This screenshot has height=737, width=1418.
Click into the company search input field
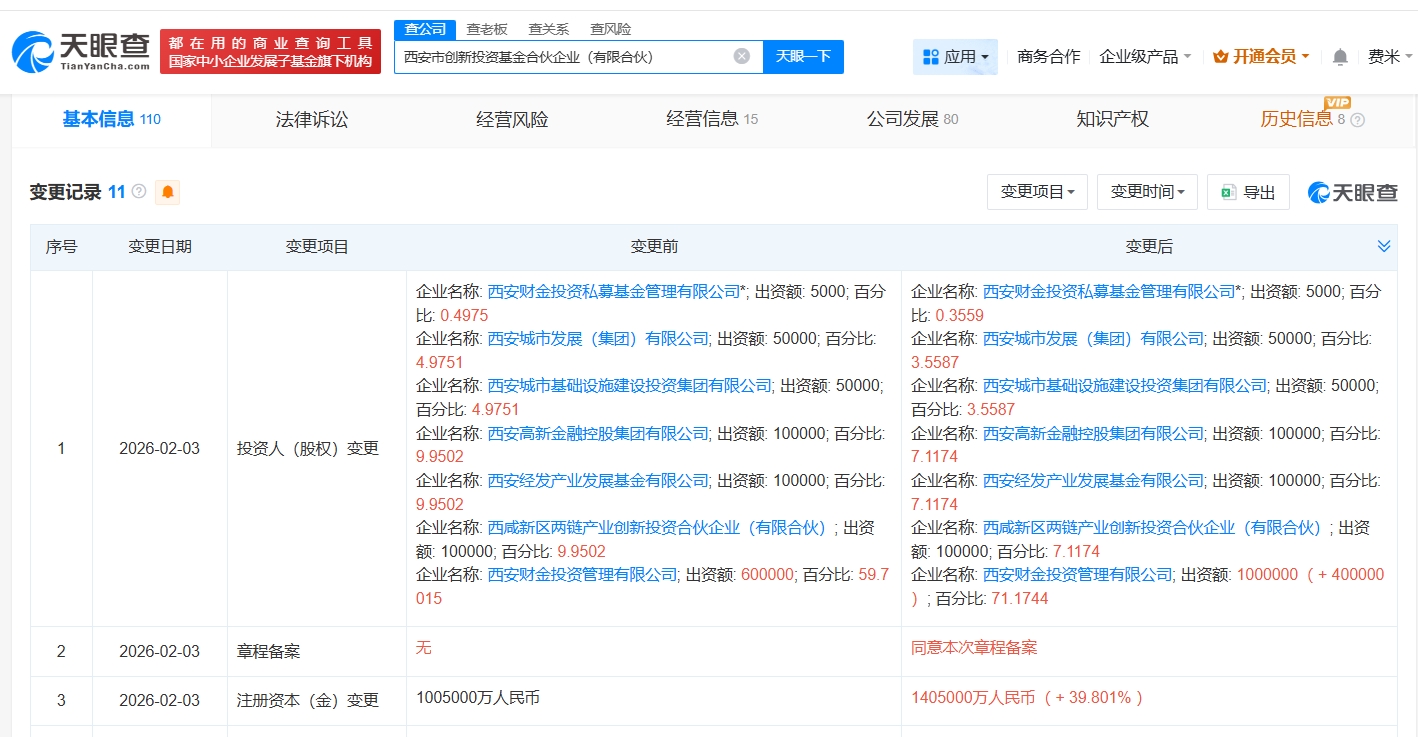point(565,57)
